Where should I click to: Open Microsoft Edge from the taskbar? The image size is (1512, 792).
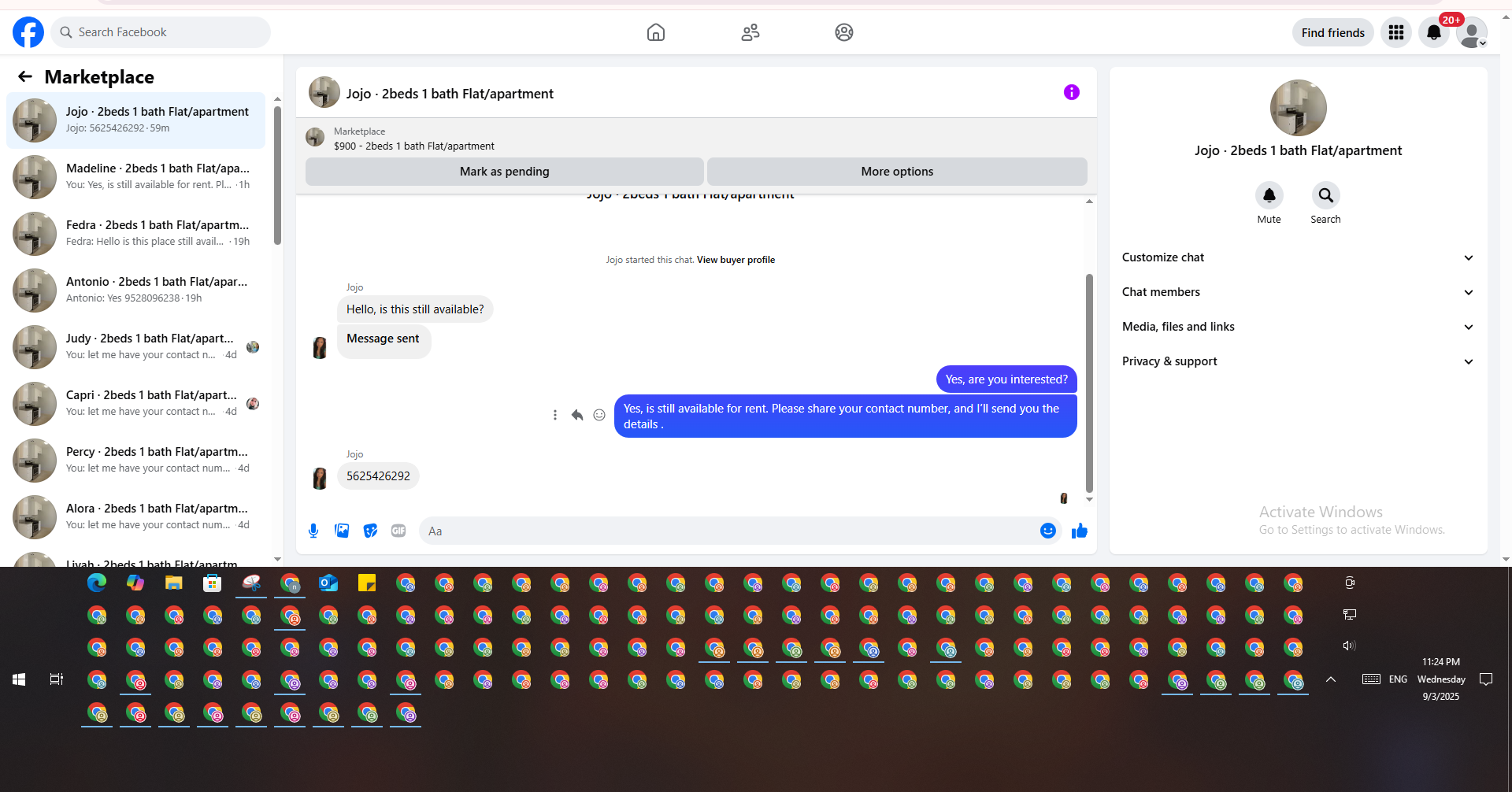tap(97, 583)
